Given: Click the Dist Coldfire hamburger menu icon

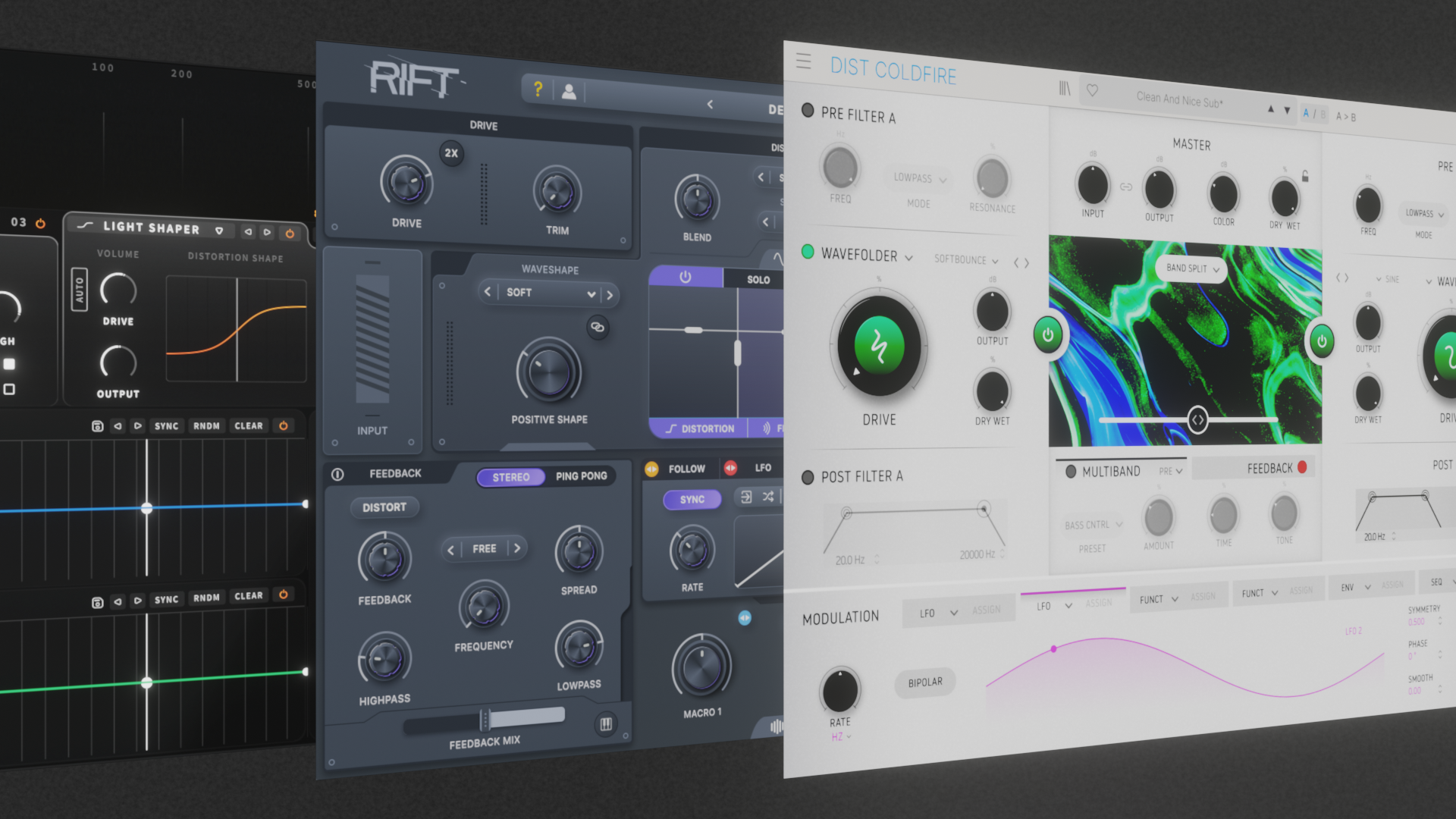Looking at the screenshot, I should pyautogui.click(x=804, y=61).
